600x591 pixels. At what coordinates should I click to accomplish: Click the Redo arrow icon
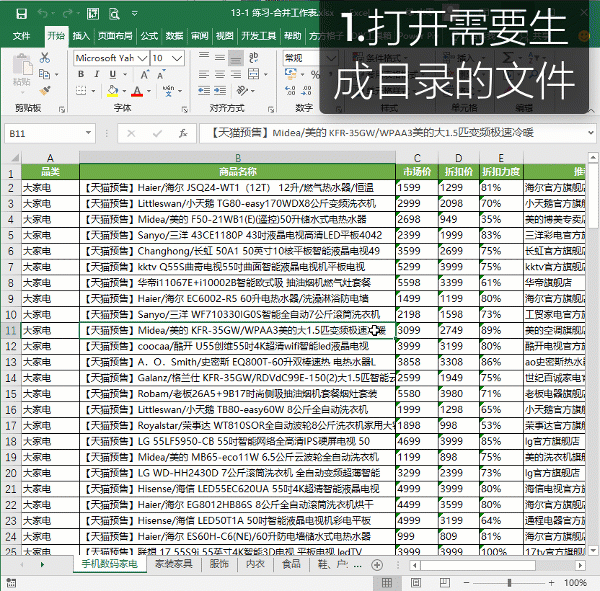point(67,14)
